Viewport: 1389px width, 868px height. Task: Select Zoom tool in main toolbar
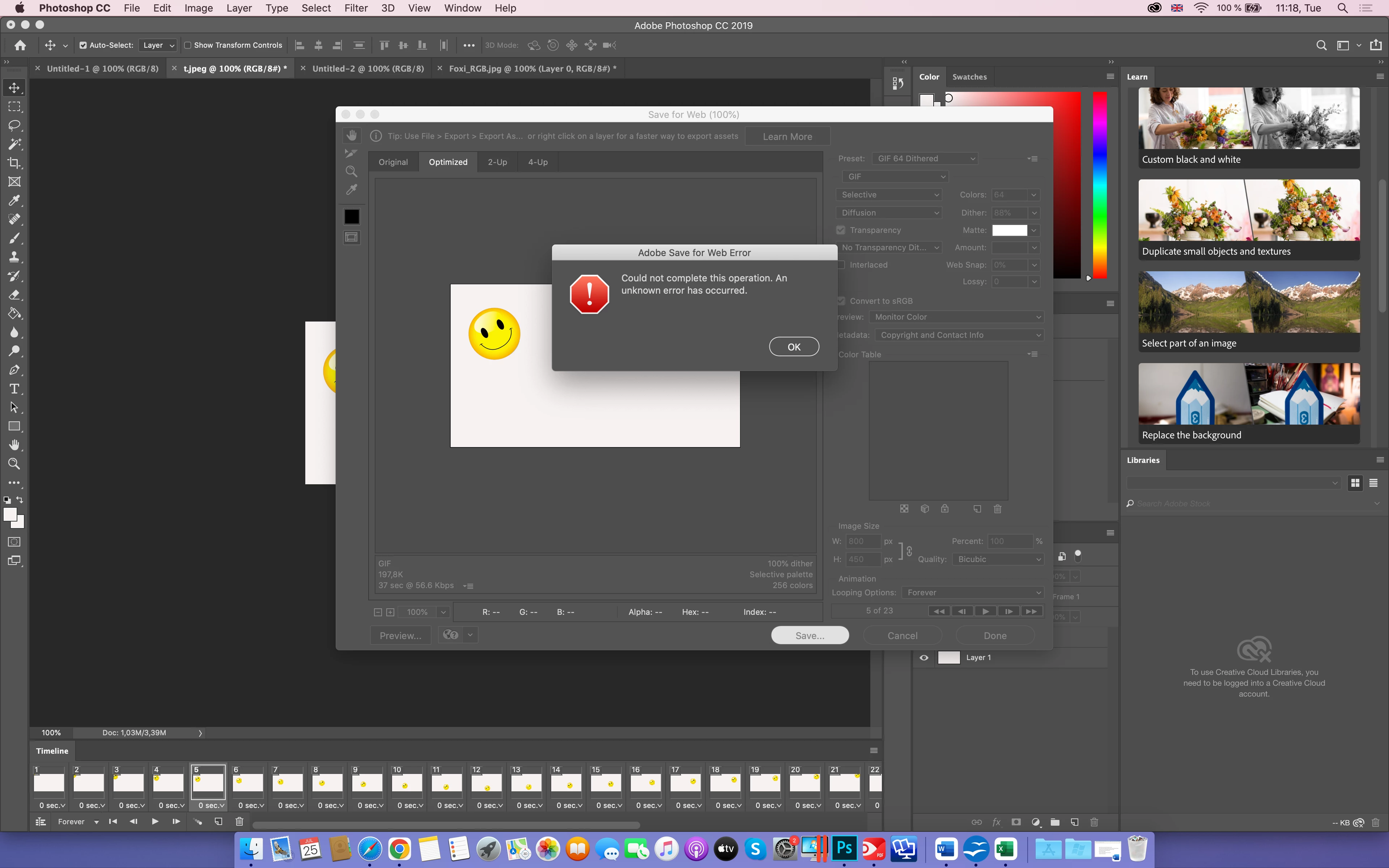point(14,464)
